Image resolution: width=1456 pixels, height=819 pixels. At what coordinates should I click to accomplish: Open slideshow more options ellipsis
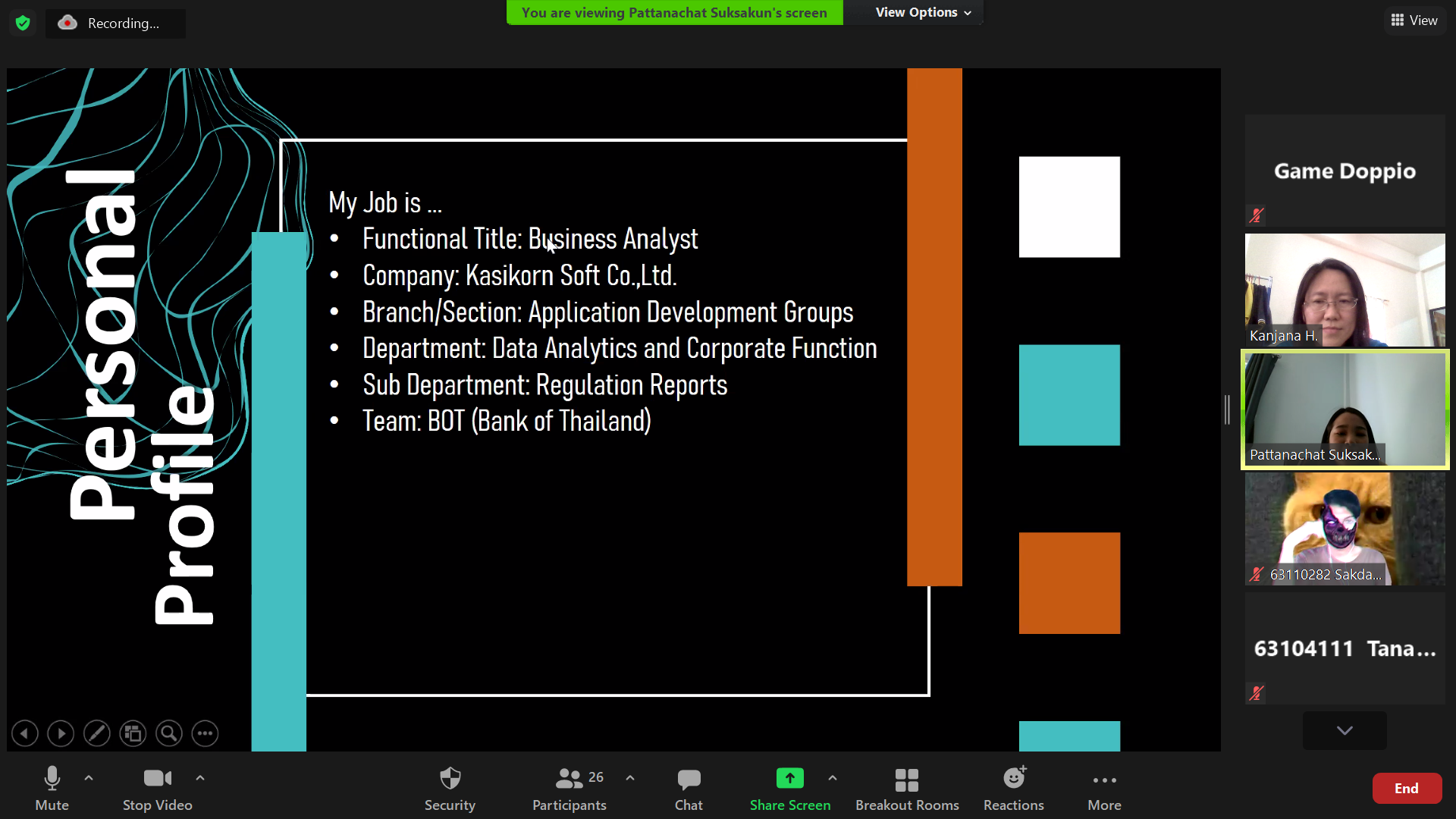coord(206,733)
